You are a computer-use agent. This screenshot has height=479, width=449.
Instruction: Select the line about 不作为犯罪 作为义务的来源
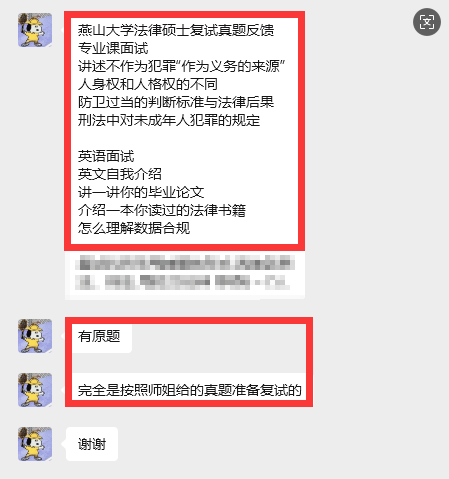click(182, 66)
